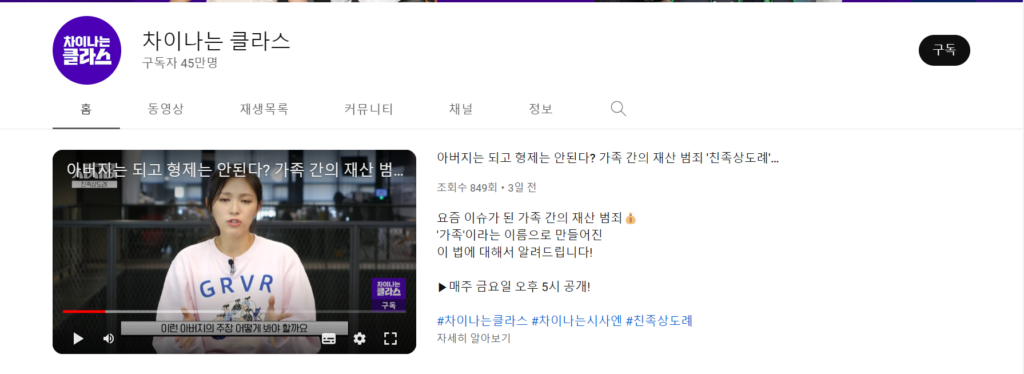Expand description with 자세히 알아보기
This screenshot has height=374, width=1024.
(x=474, y=338)
